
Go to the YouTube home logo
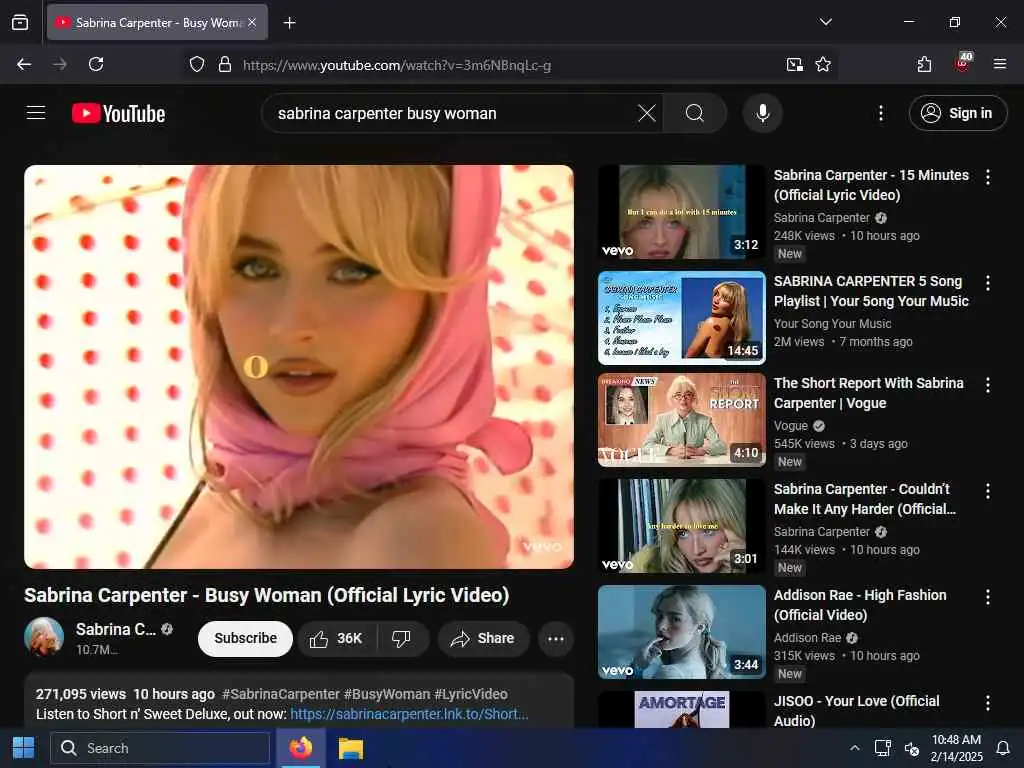(118, 114)
